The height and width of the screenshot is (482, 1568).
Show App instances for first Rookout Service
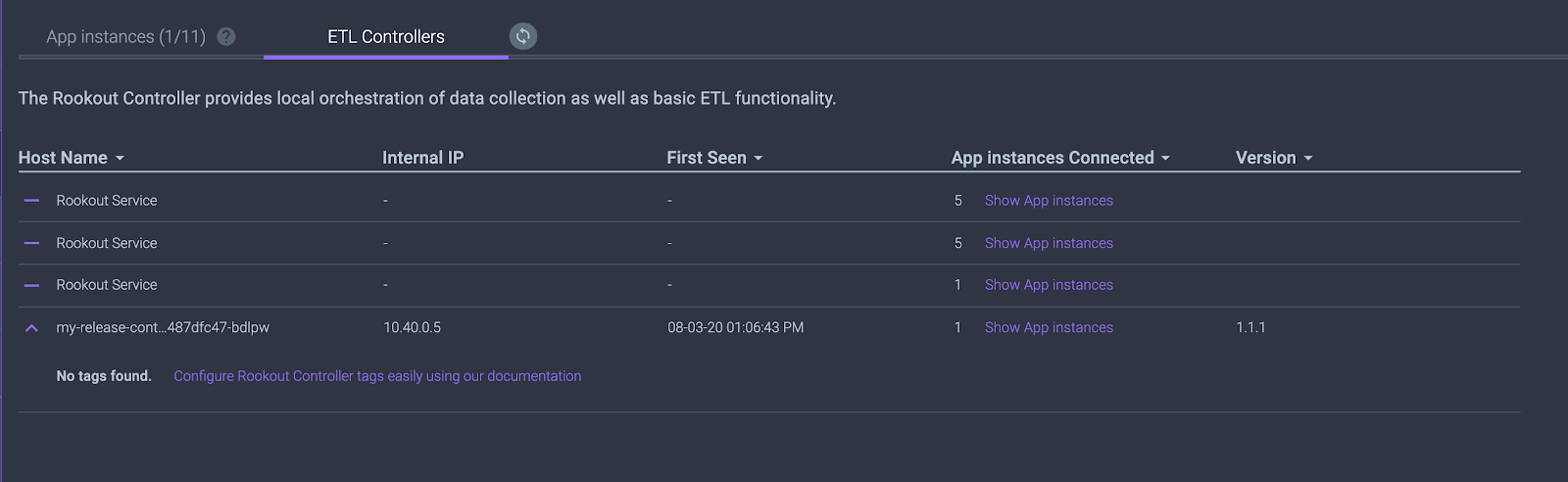pos(1049,200)
